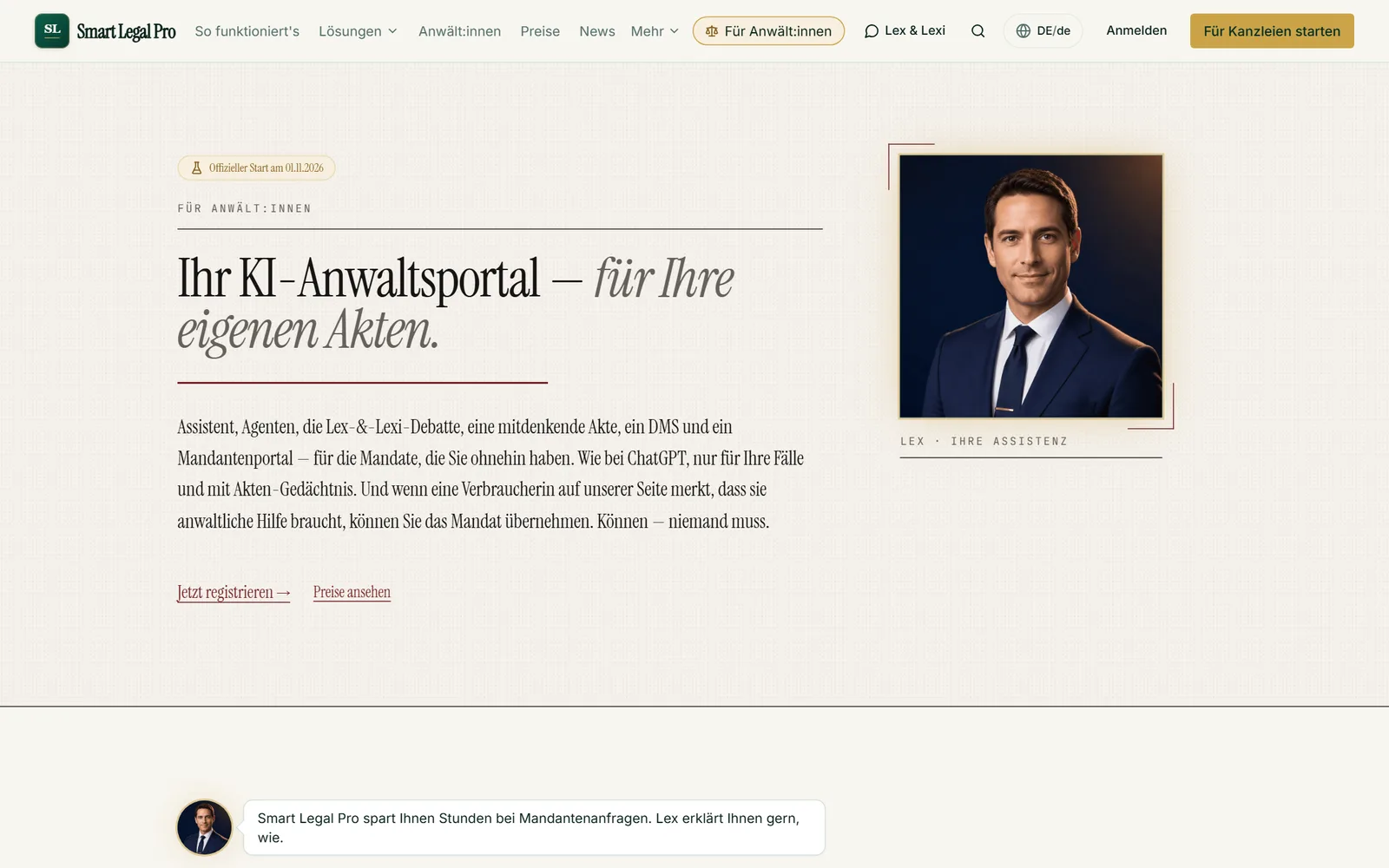
Task: Open the Preise nav item
Action: 540,31
